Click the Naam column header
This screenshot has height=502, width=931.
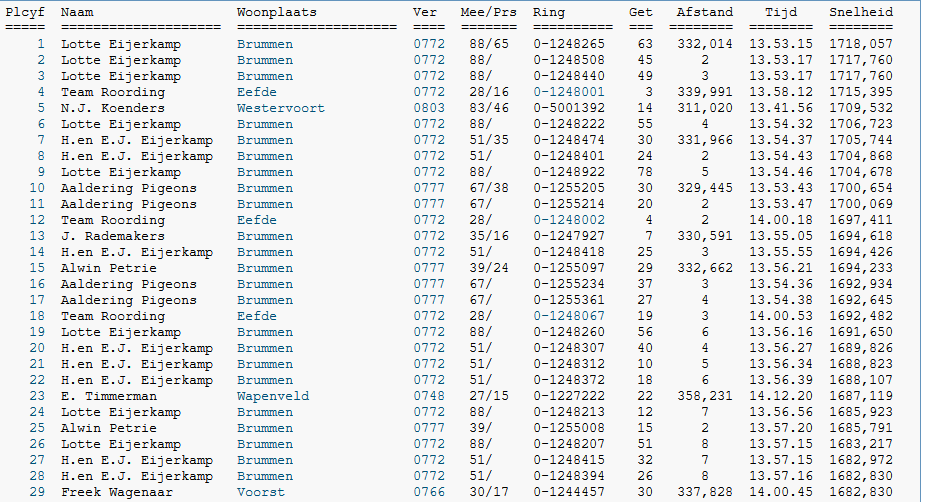coord(76,12)
